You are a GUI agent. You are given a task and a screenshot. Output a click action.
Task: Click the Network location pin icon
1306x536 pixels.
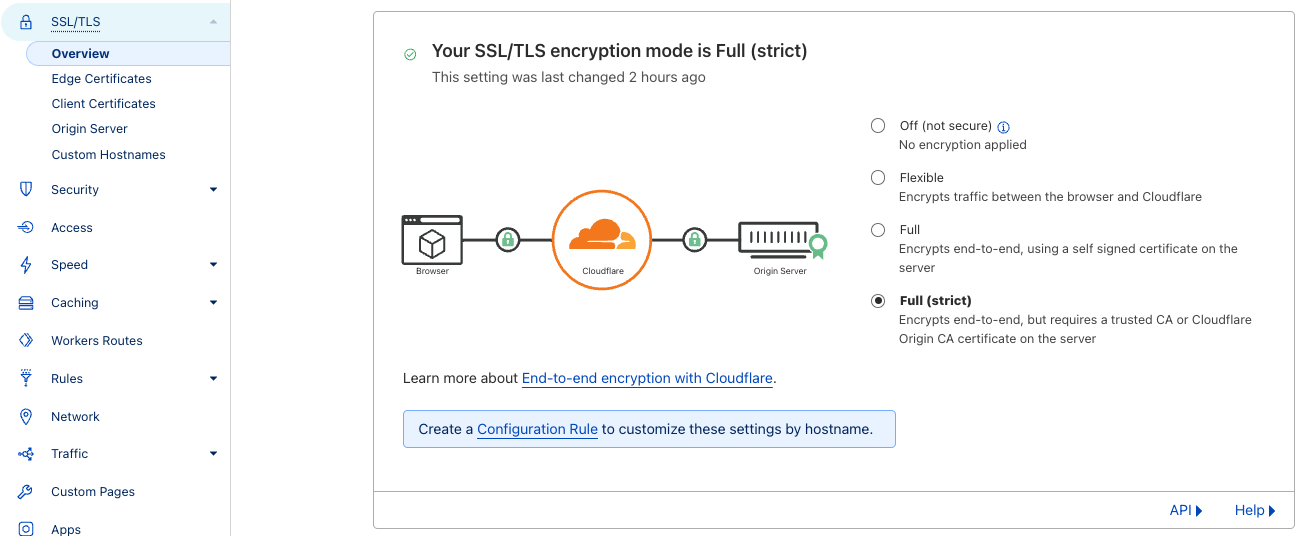27,417
